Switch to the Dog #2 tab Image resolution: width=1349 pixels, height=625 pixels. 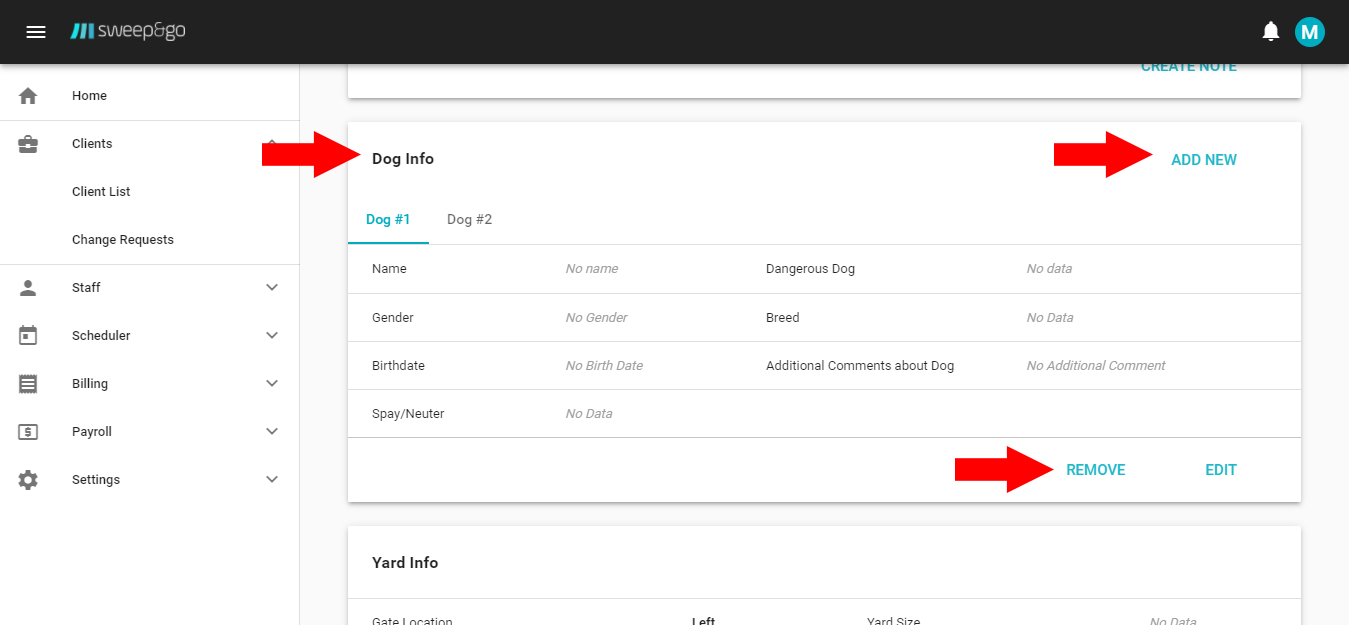pyautogui.click(x=469, y=220)
